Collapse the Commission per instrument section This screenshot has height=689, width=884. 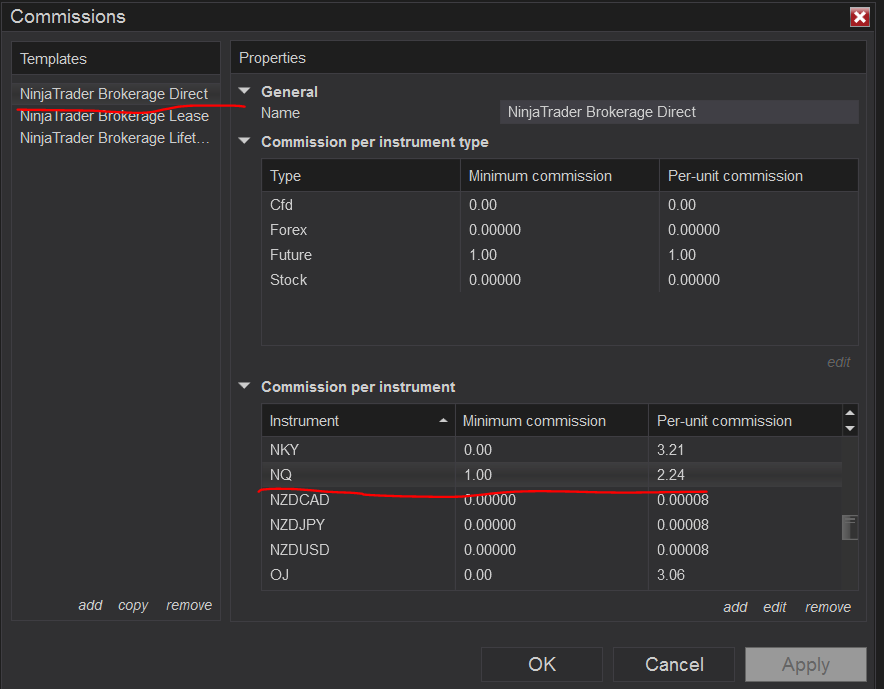point(244,386)
